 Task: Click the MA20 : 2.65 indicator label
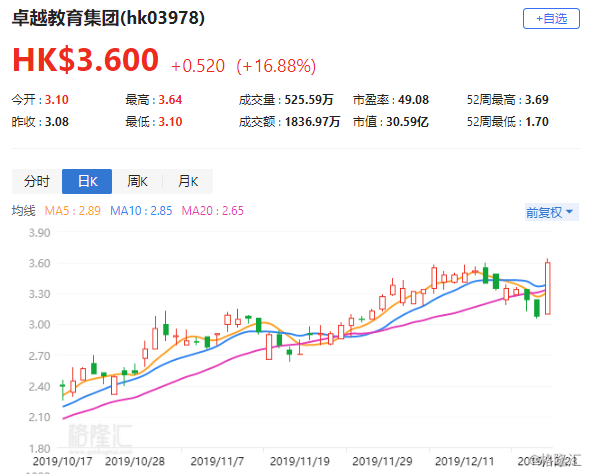pyautogui.click(x=213, y=211)
